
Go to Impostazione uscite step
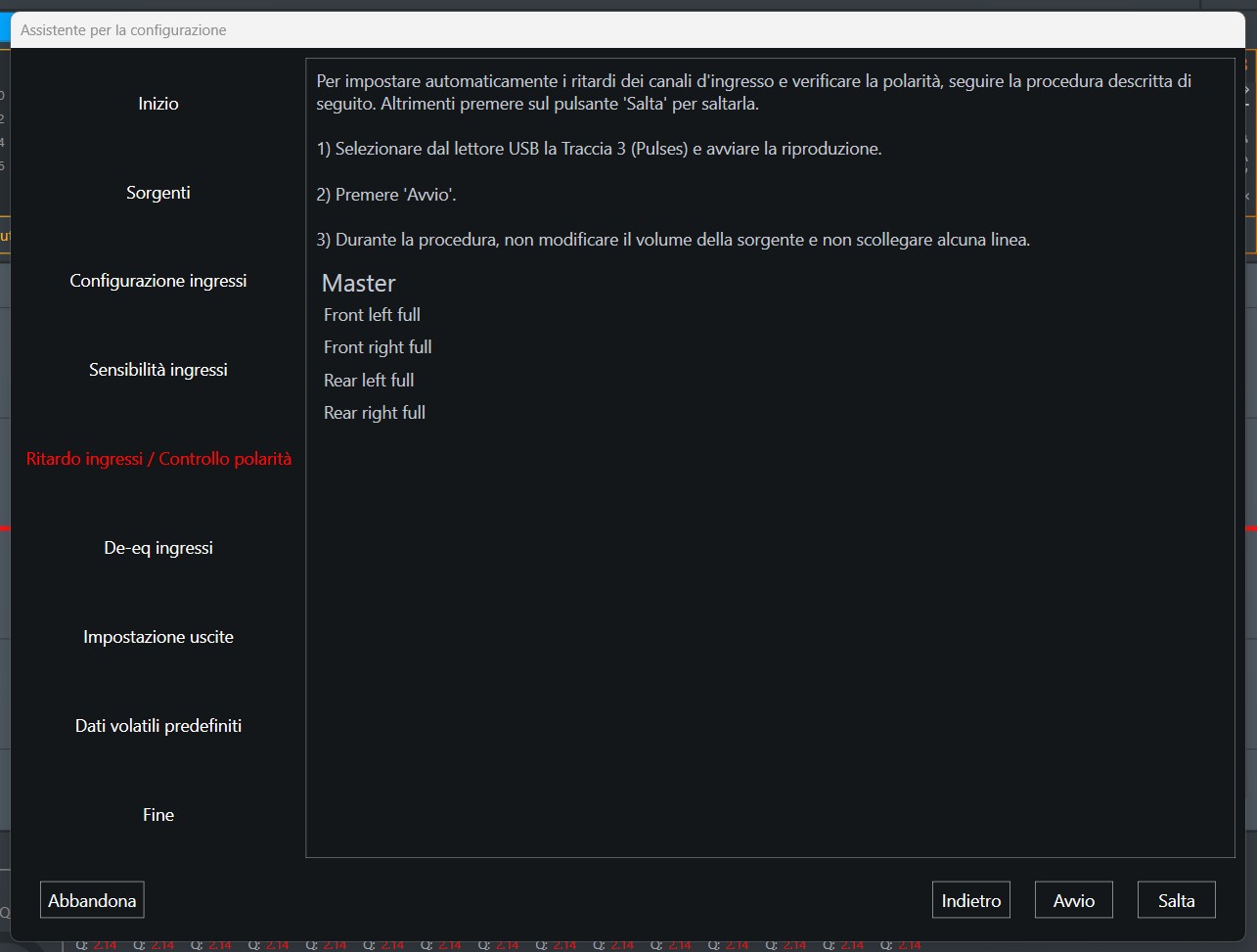click(x=158, y=637)
